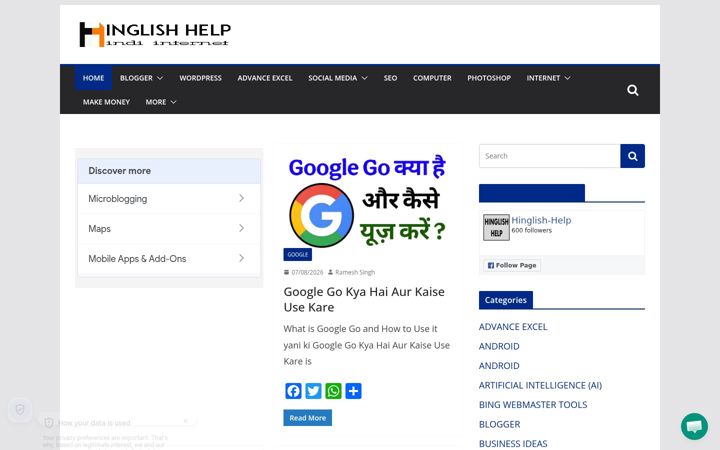This screenshot has height=450, width=720.
Task: Open the SEO menu item
Action: (x=390, y=78)
